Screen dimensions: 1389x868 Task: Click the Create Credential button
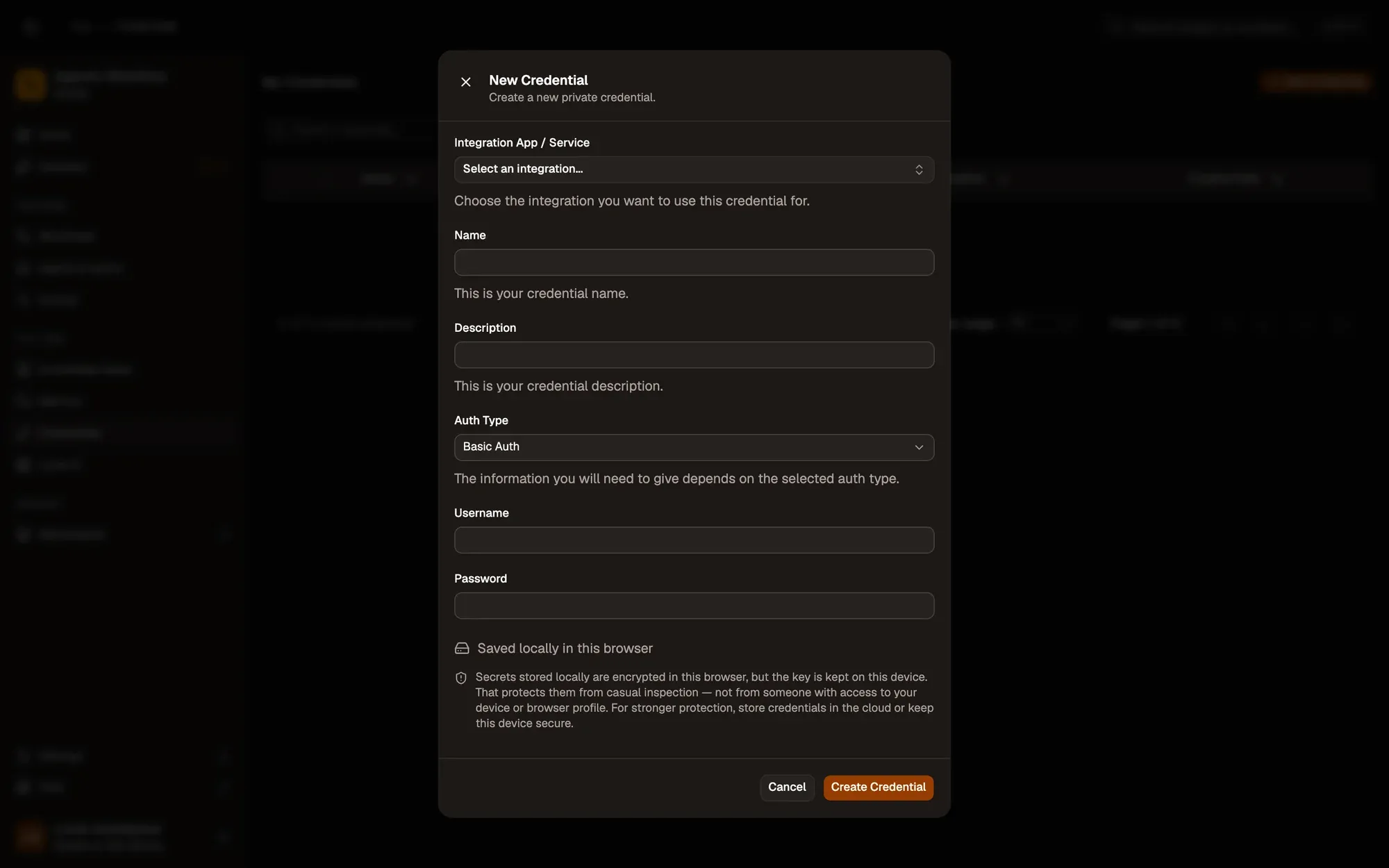tap(879, 787)
